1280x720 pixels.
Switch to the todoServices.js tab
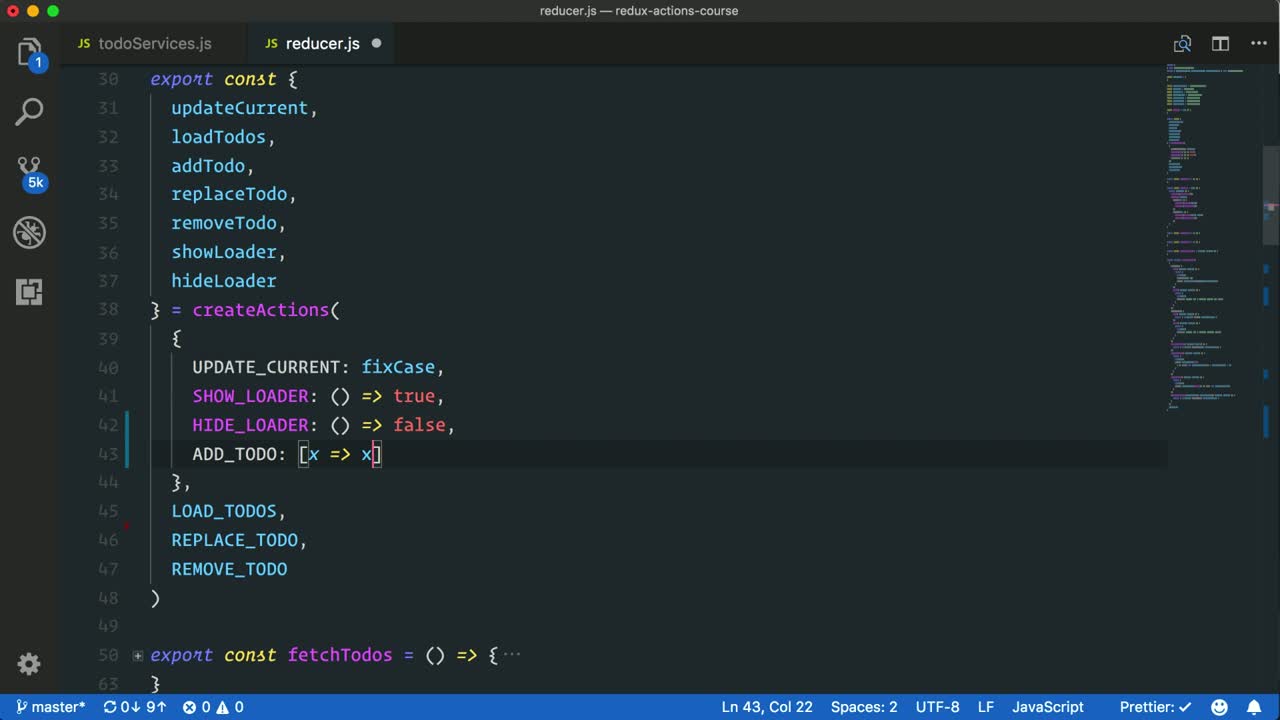[145, 44]
